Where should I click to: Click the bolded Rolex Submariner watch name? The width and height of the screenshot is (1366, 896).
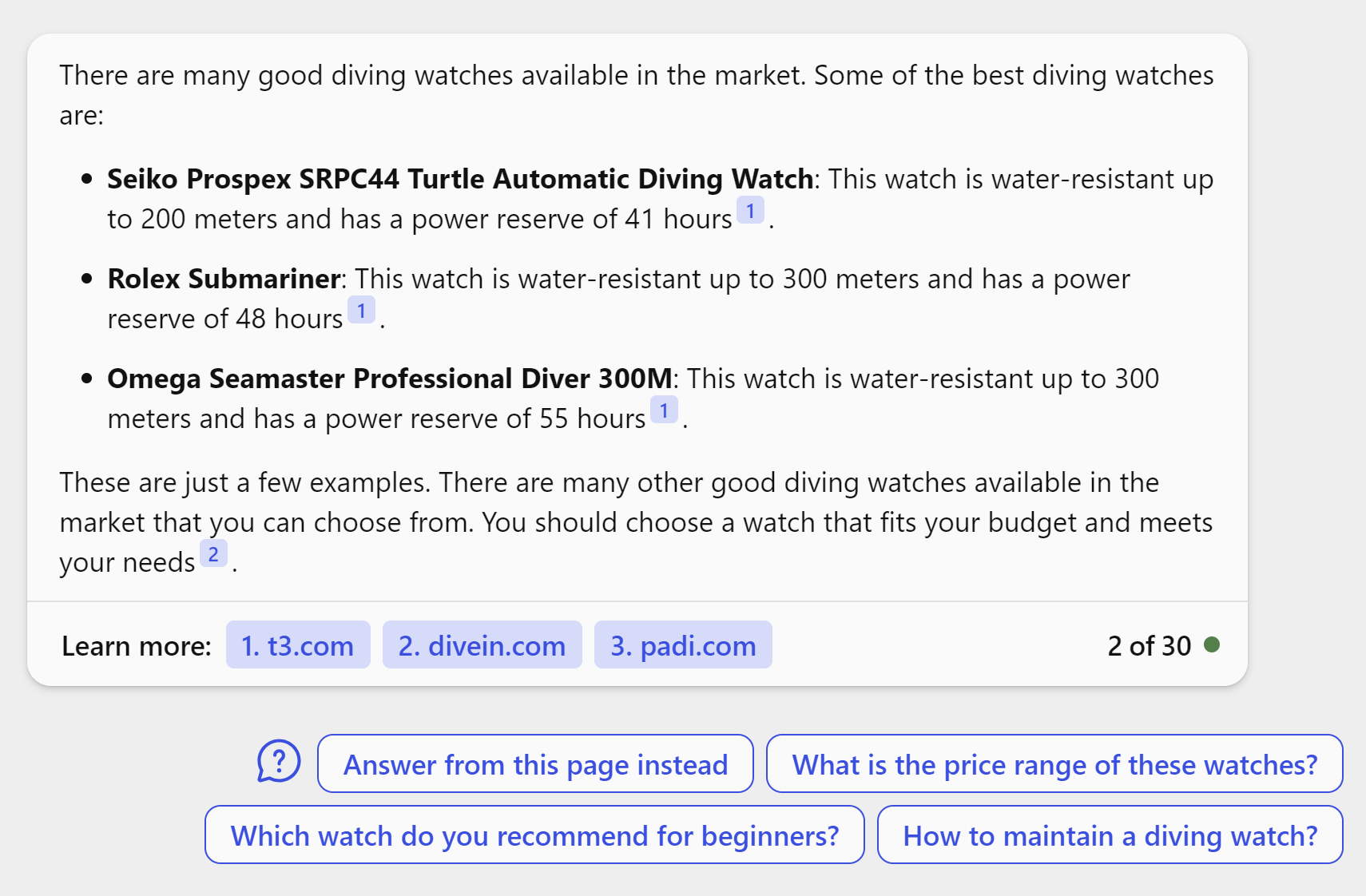coord(222,279)
